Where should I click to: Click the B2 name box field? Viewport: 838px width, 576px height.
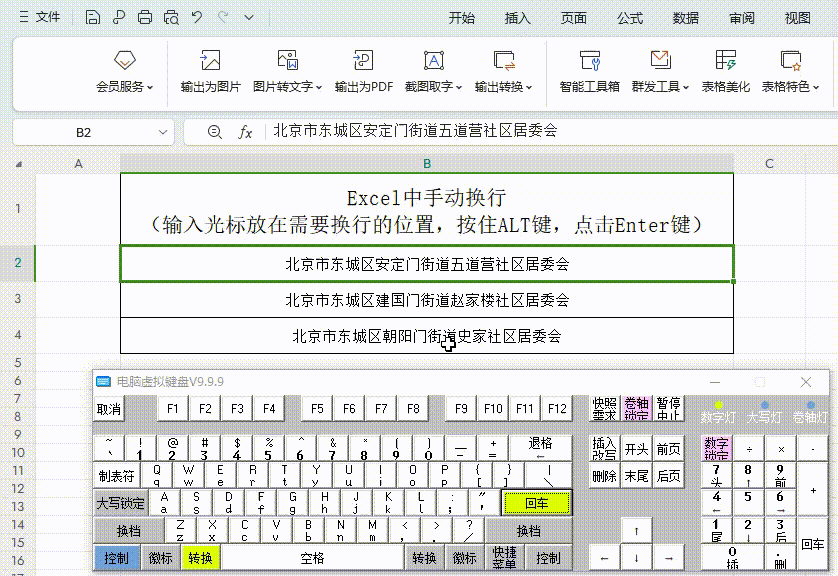[x=83, y=133]
